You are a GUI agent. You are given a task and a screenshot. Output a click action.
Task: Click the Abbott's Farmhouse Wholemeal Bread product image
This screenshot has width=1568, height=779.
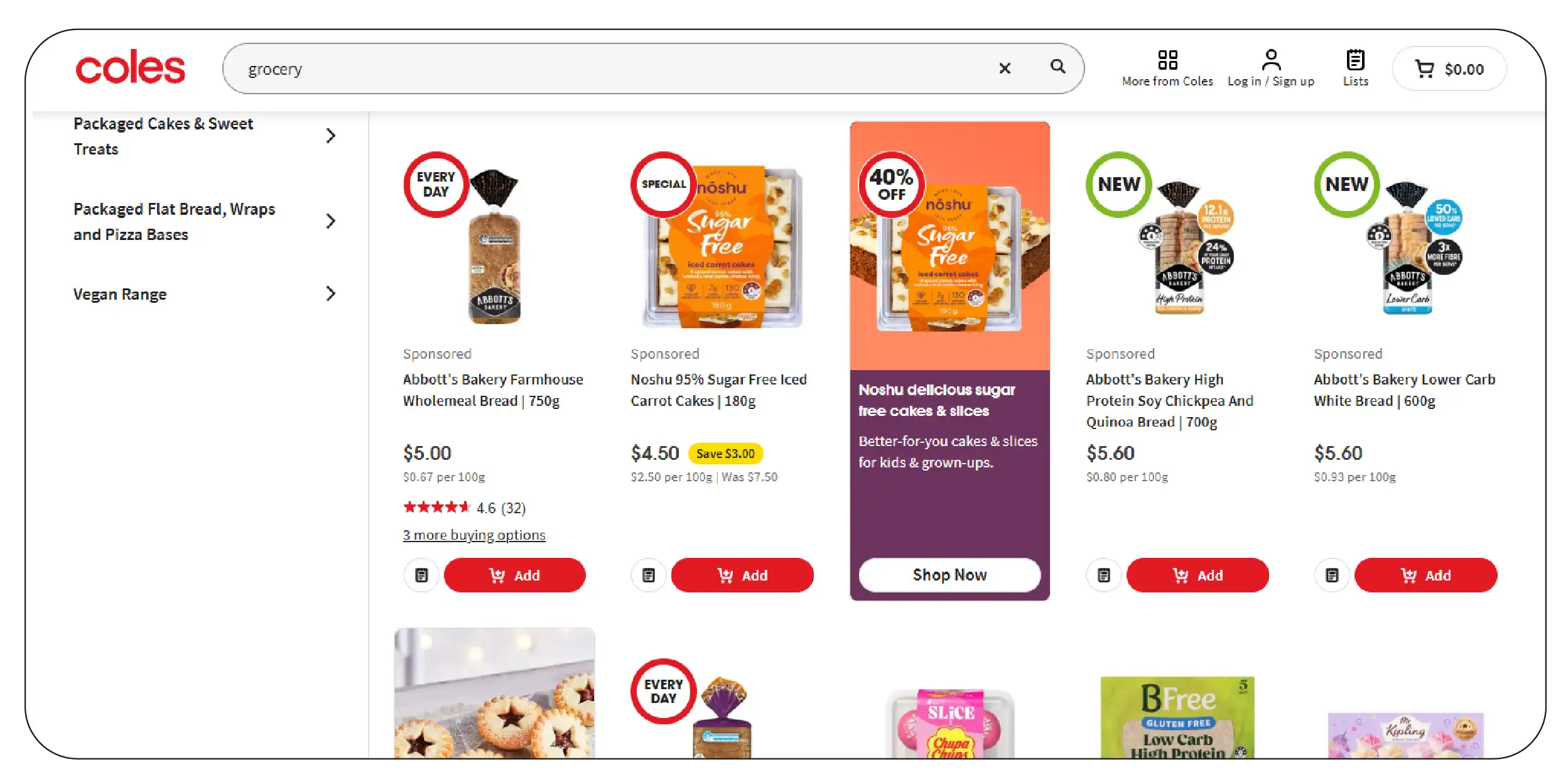tap(494, 248)
